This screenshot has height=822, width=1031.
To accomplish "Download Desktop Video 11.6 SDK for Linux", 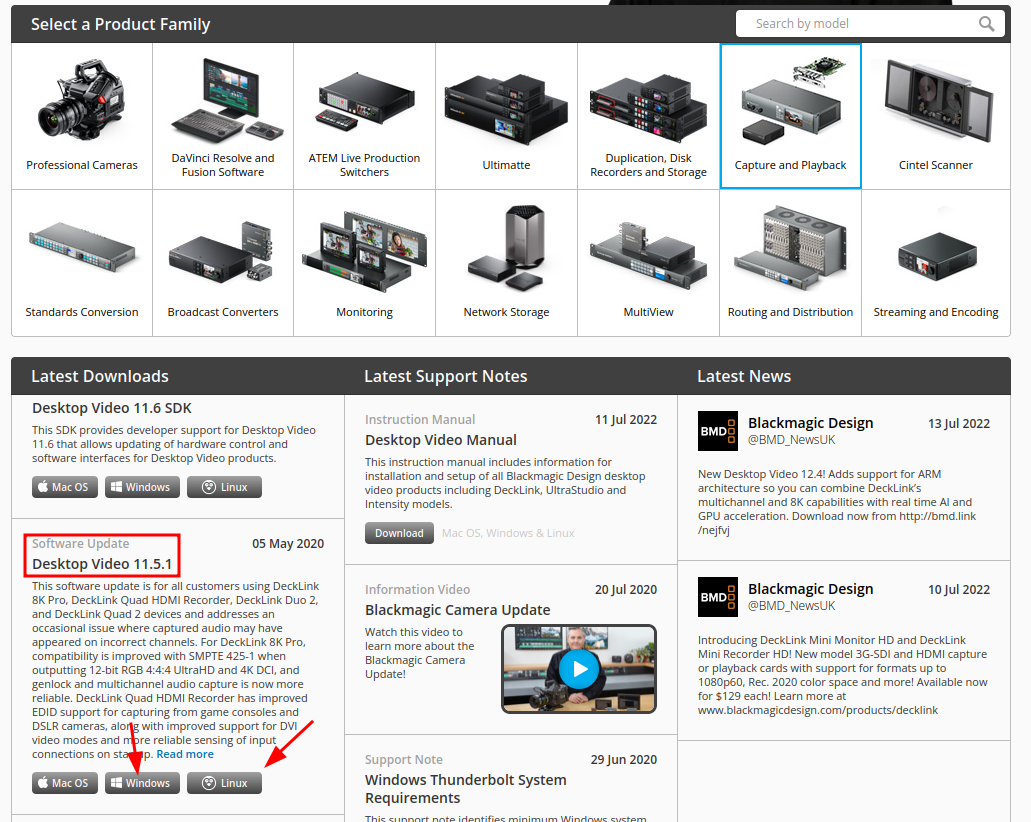I will (x=224, y=487).
